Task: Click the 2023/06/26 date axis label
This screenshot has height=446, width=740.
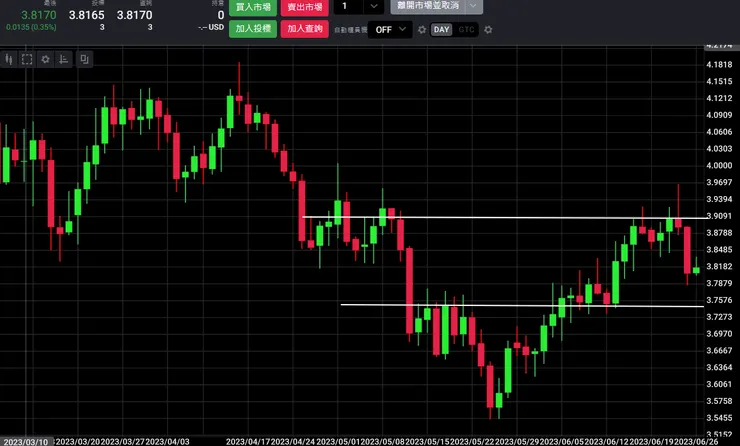Action: click(697, 442)
